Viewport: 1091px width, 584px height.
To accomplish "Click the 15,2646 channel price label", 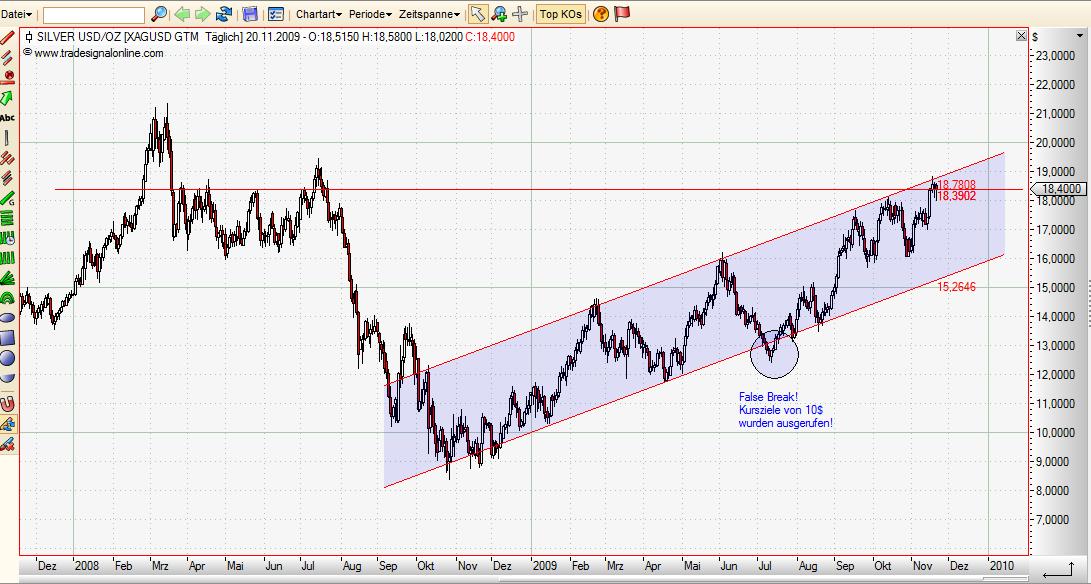I will [957, 286].
